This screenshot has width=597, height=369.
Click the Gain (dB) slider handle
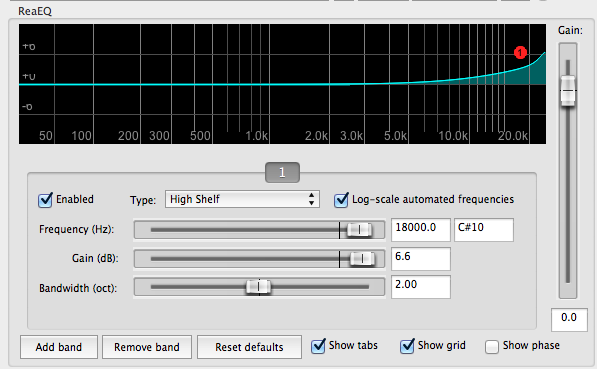[x=362, y=259]
